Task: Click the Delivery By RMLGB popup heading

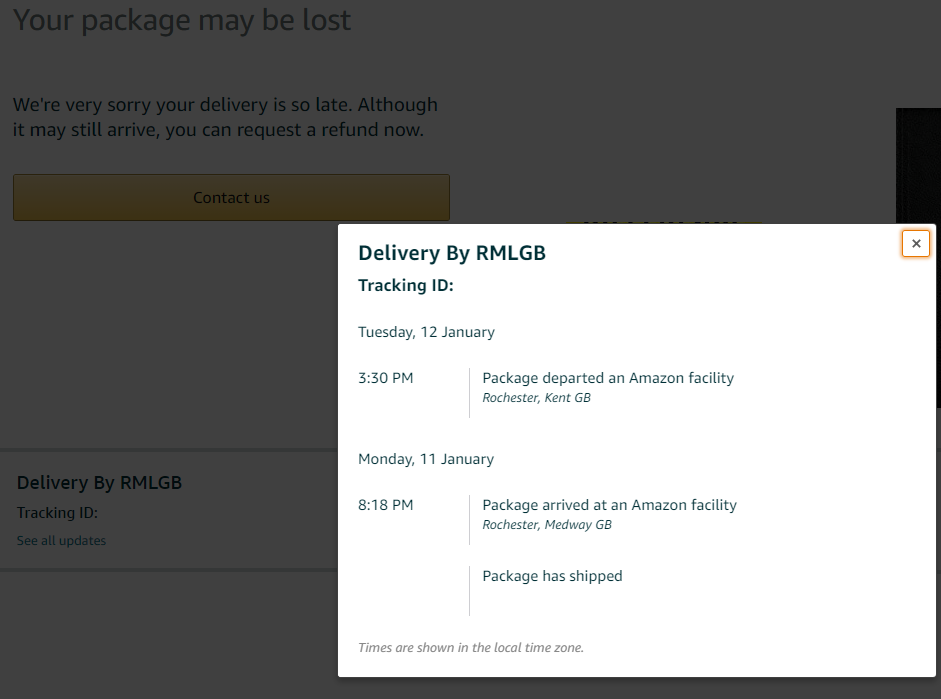Action: click(x=452, y=253)
